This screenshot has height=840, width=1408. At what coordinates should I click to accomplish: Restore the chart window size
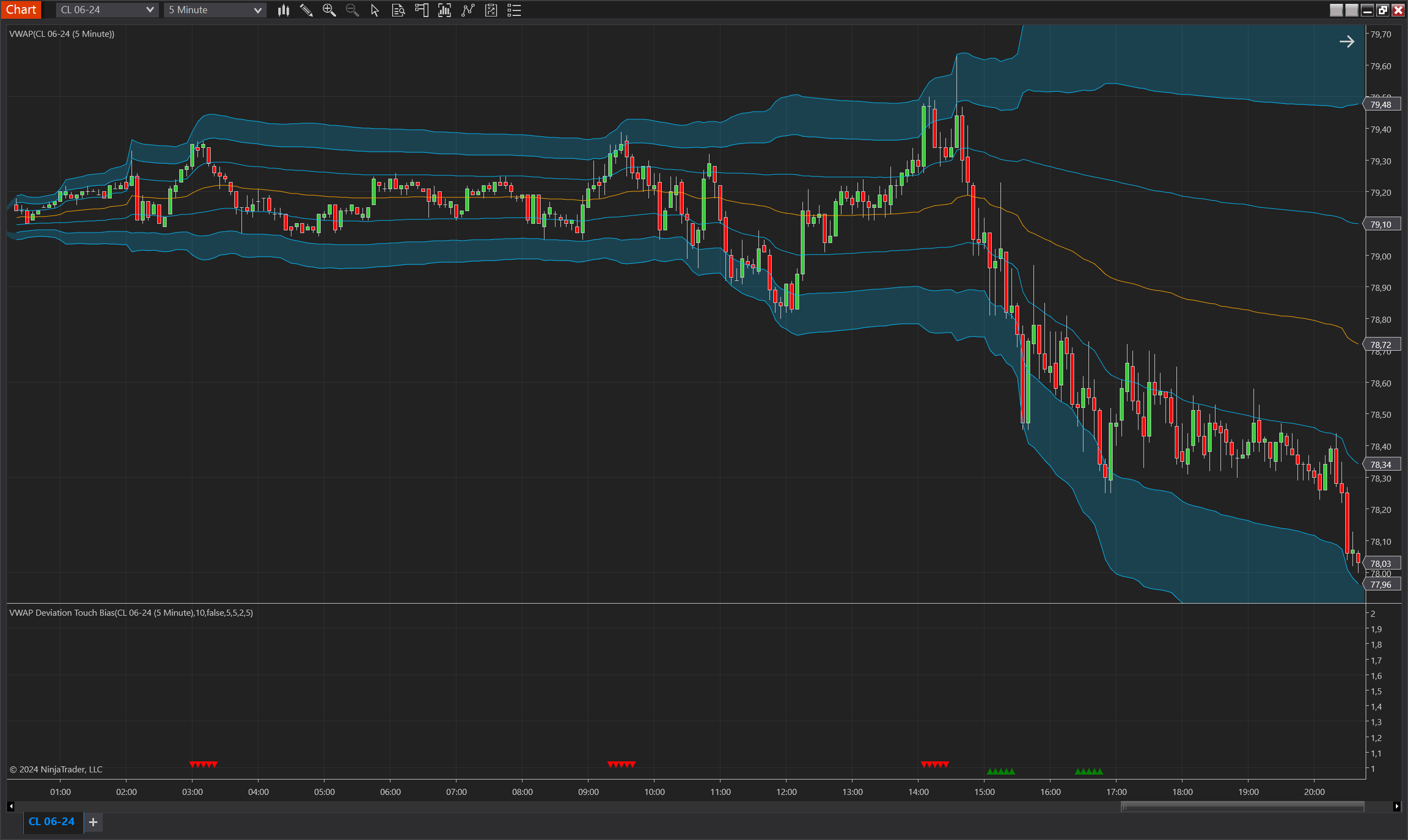1382,10
